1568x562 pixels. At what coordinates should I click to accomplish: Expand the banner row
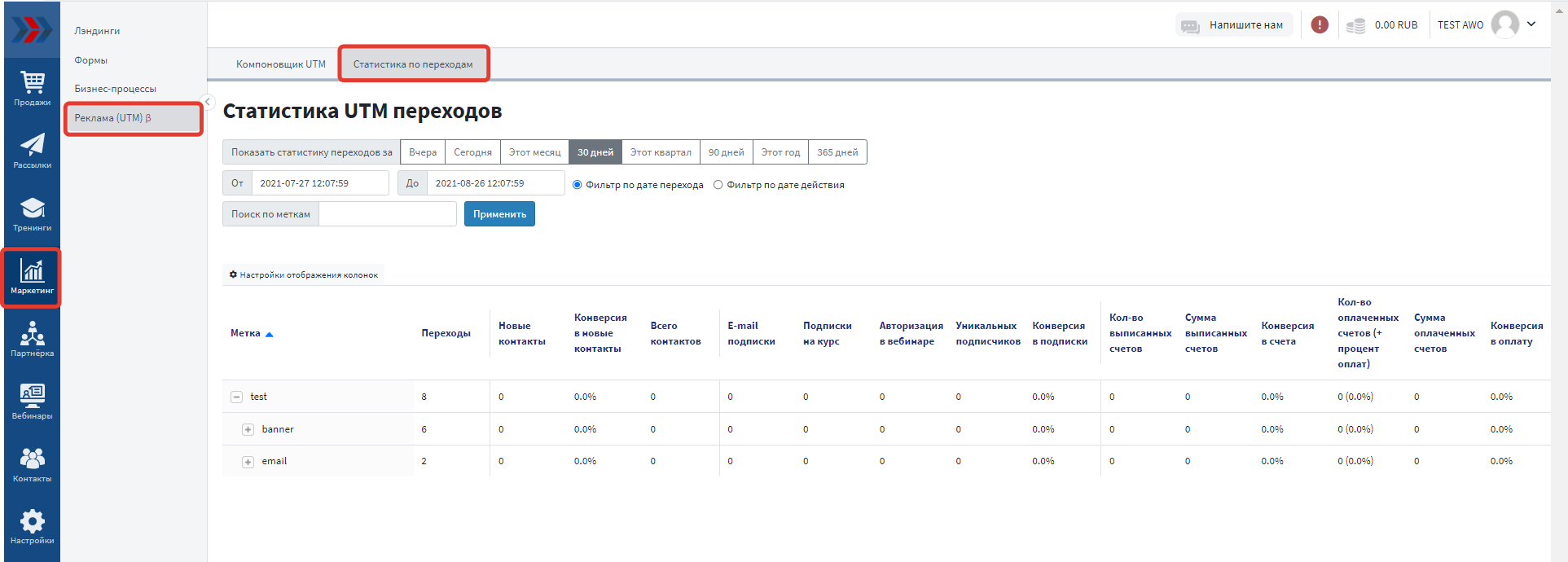248,429
